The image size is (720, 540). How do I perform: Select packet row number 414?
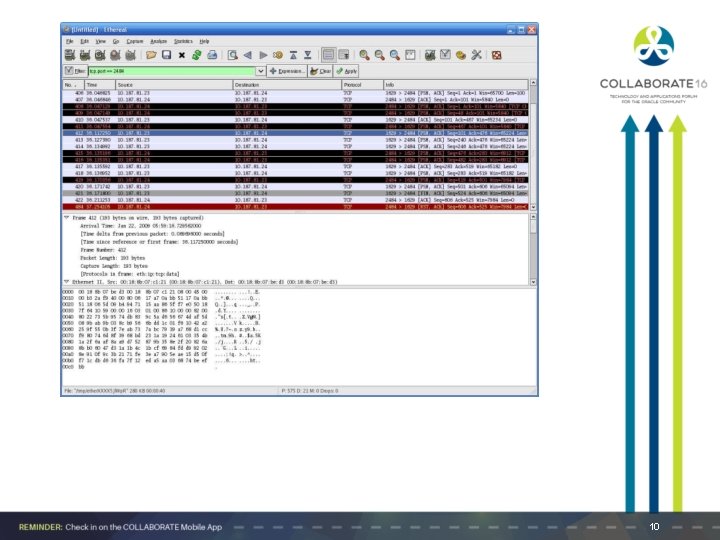(295, 146)
